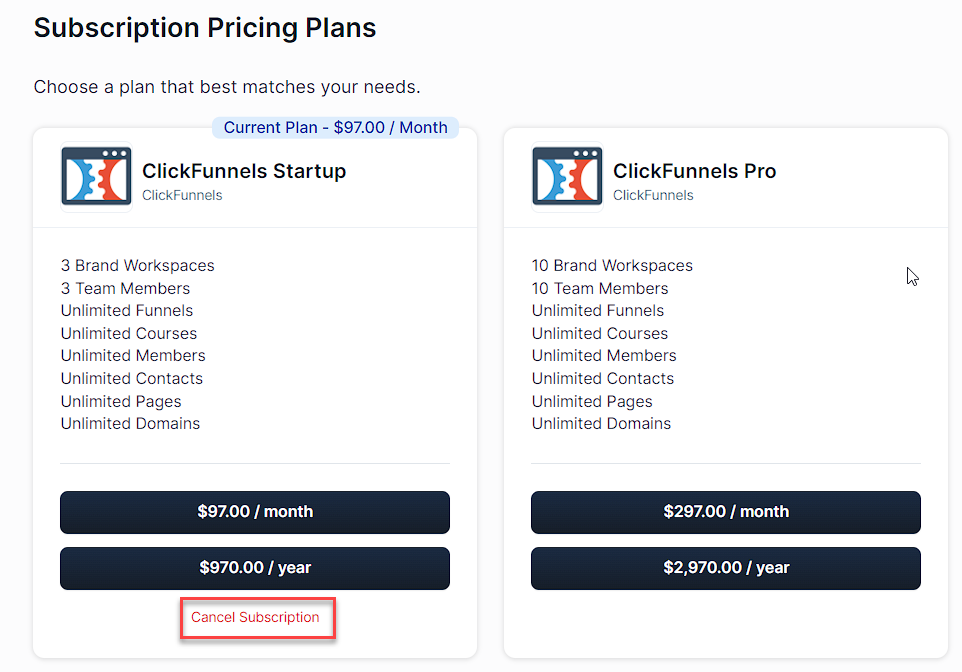962x672 pixels.
Task: Click the Current Plan - $97.00 / Month badge
Action: (334, 127)
